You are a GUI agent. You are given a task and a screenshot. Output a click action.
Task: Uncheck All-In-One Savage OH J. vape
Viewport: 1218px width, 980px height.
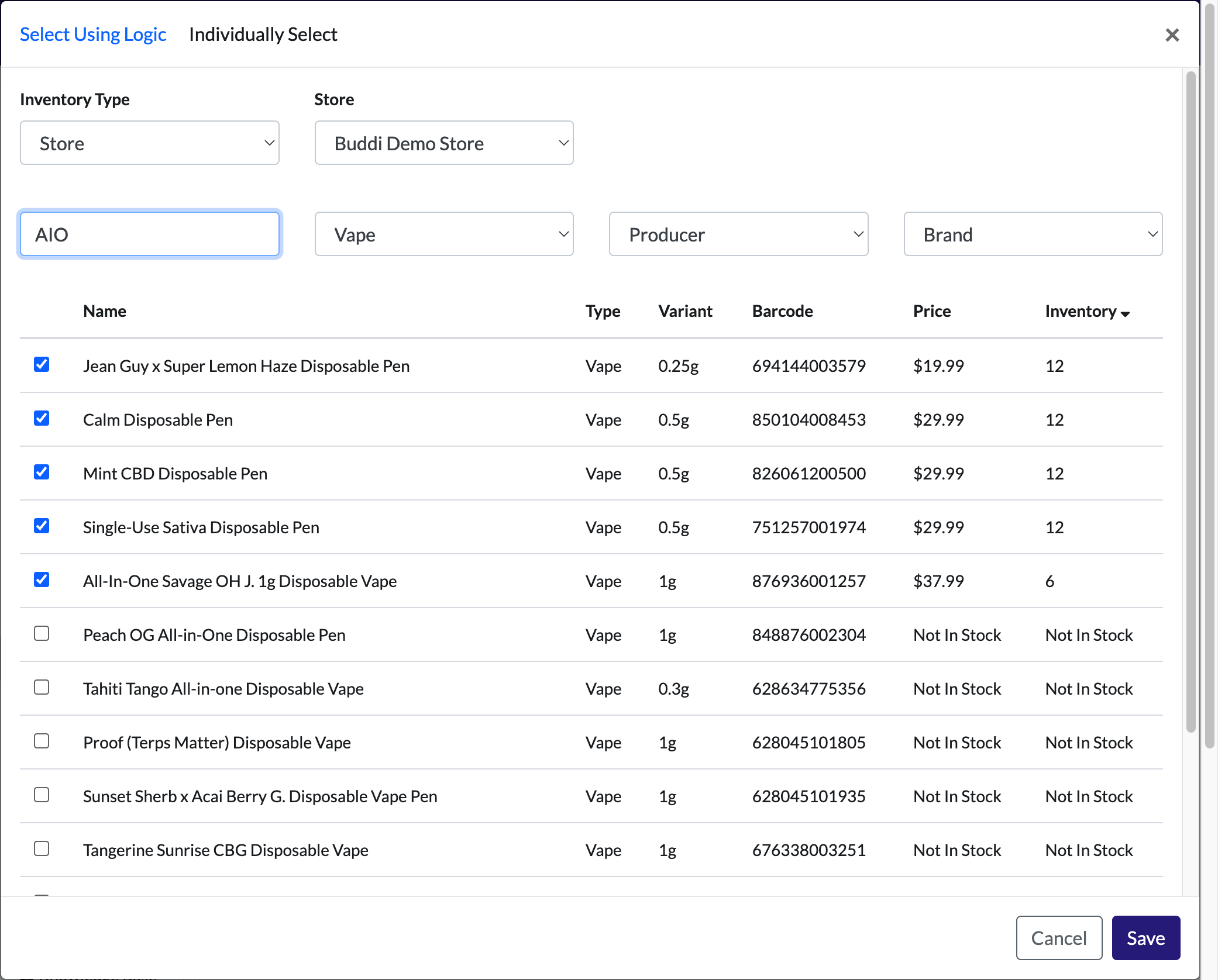tap(42, 579)
